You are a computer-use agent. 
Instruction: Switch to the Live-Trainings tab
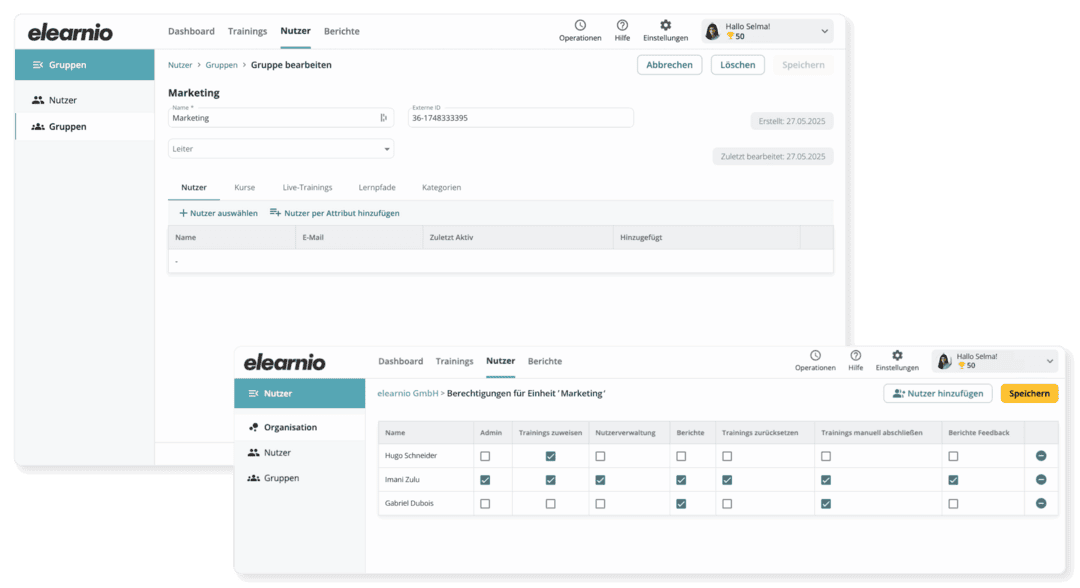307,187
